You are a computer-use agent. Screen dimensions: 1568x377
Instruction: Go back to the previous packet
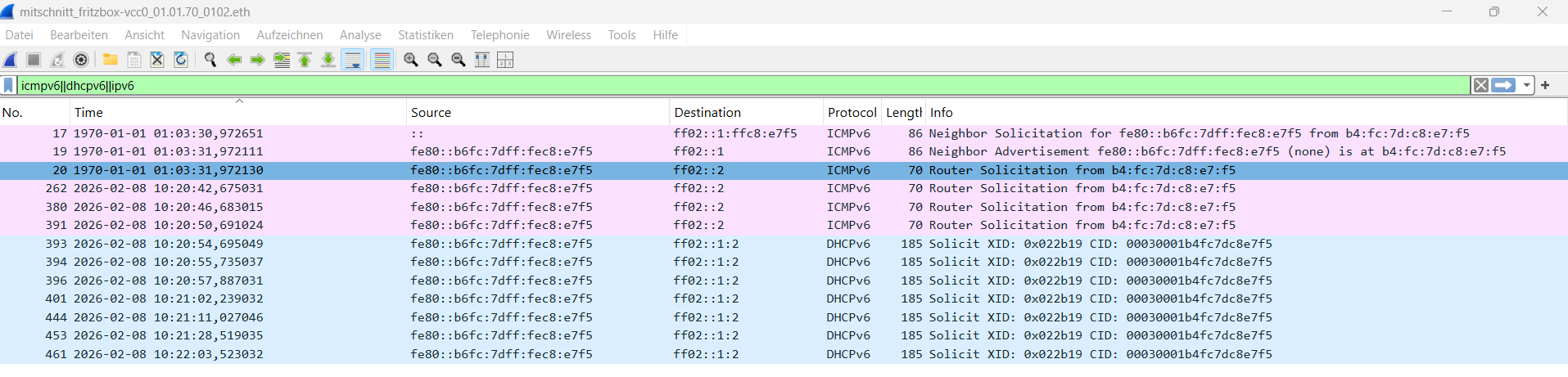(x=234, y=60)
